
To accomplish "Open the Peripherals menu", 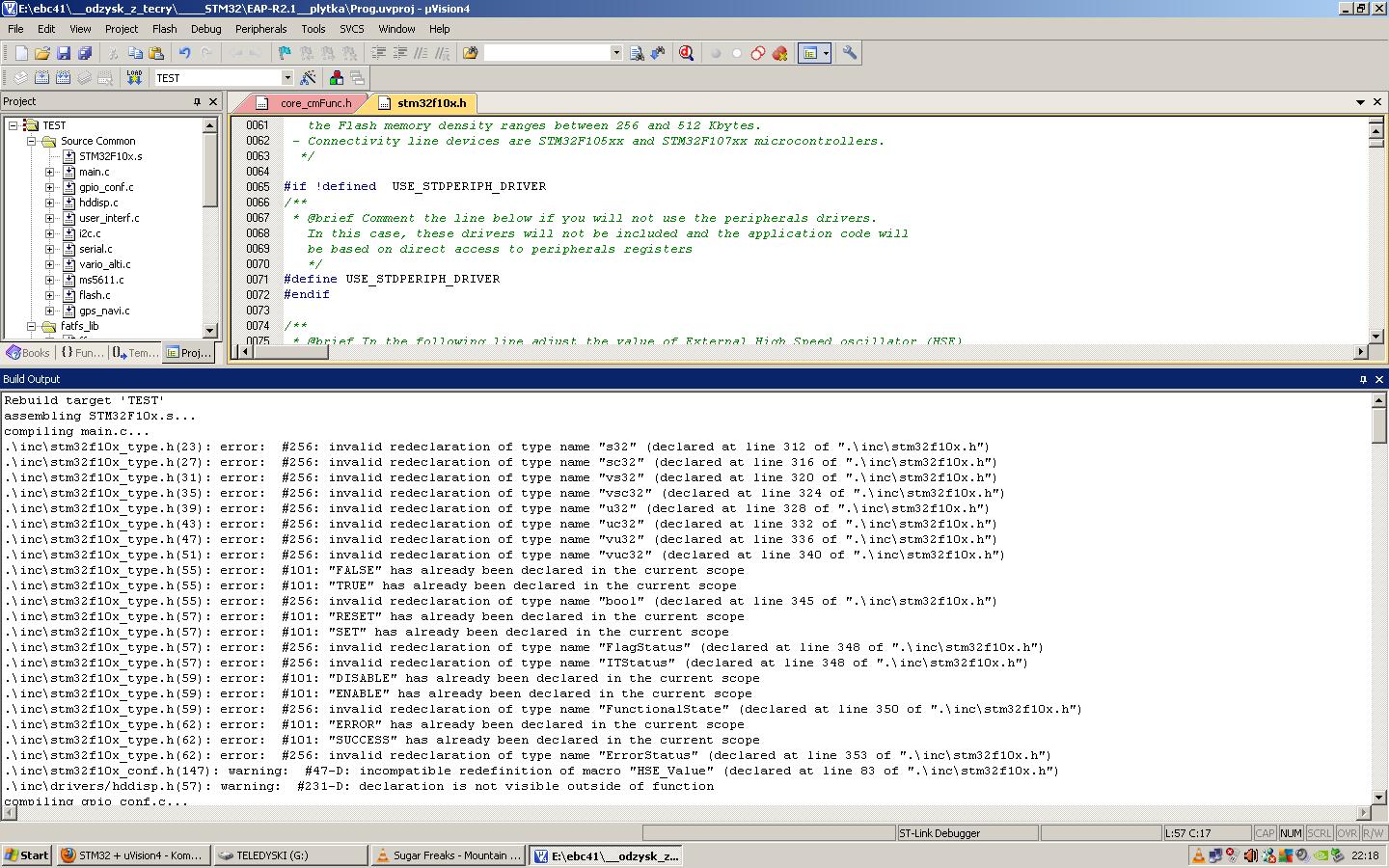I will pyautogui.click(x=261, y=29).
